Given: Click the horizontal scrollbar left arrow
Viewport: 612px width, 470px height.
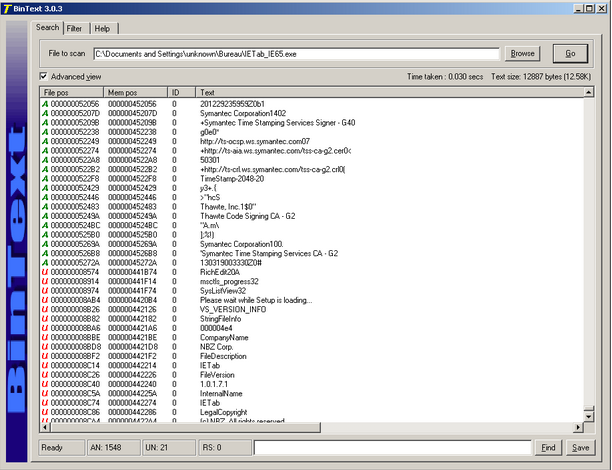Looking at the screenshot, I should (45, 427).
